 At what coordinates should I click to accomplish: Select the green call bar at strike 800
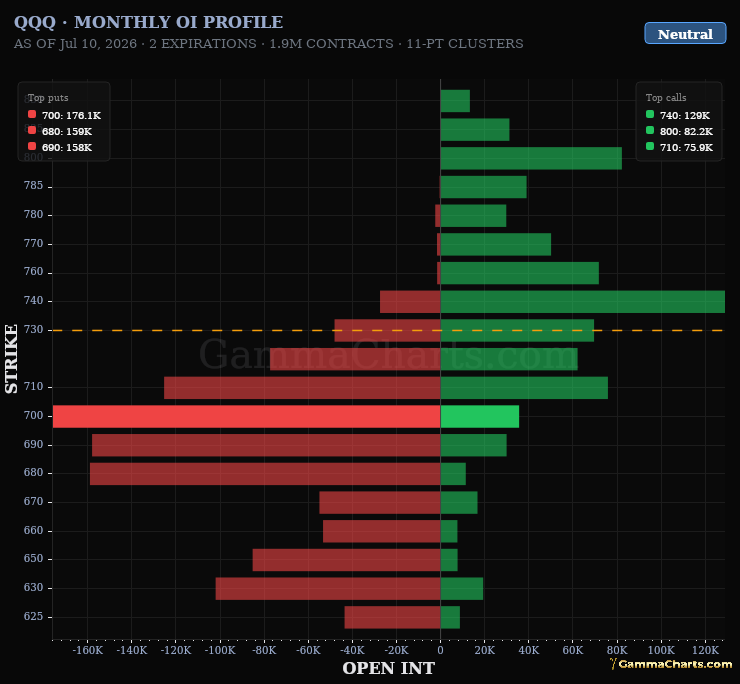pos(531,158)
